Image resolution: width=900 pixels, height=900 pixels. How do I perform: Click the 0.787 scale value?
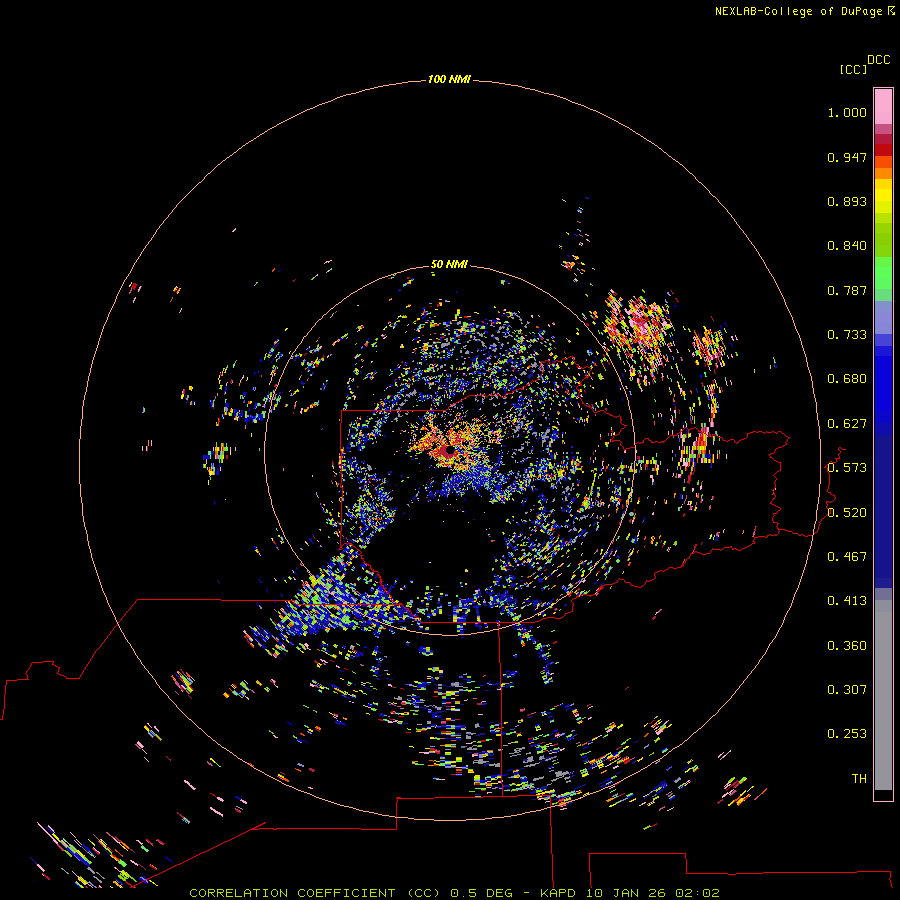click(x=847, y=290)
